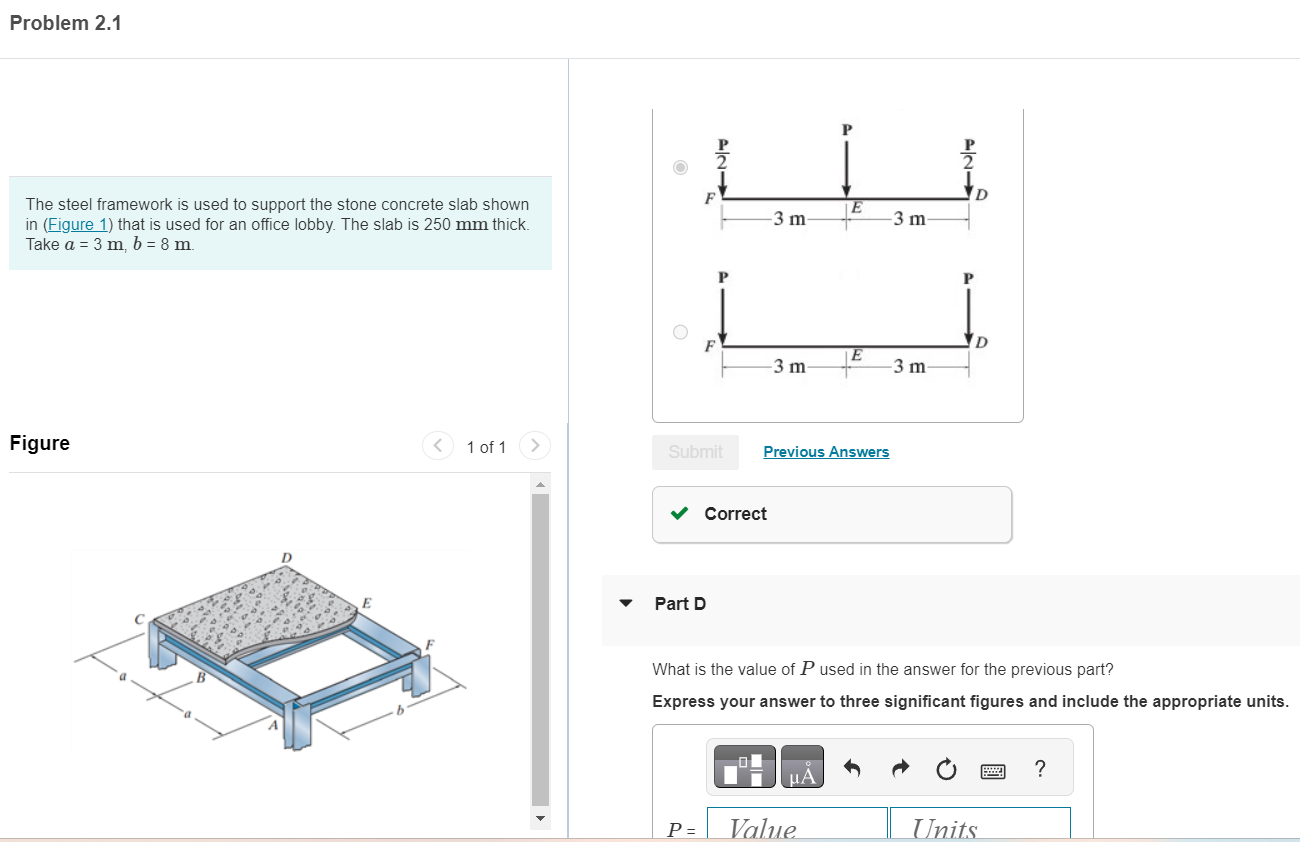Screen dimensions: 1300x842
Task: Click the question mark help icon
Action: [1040, 766]
